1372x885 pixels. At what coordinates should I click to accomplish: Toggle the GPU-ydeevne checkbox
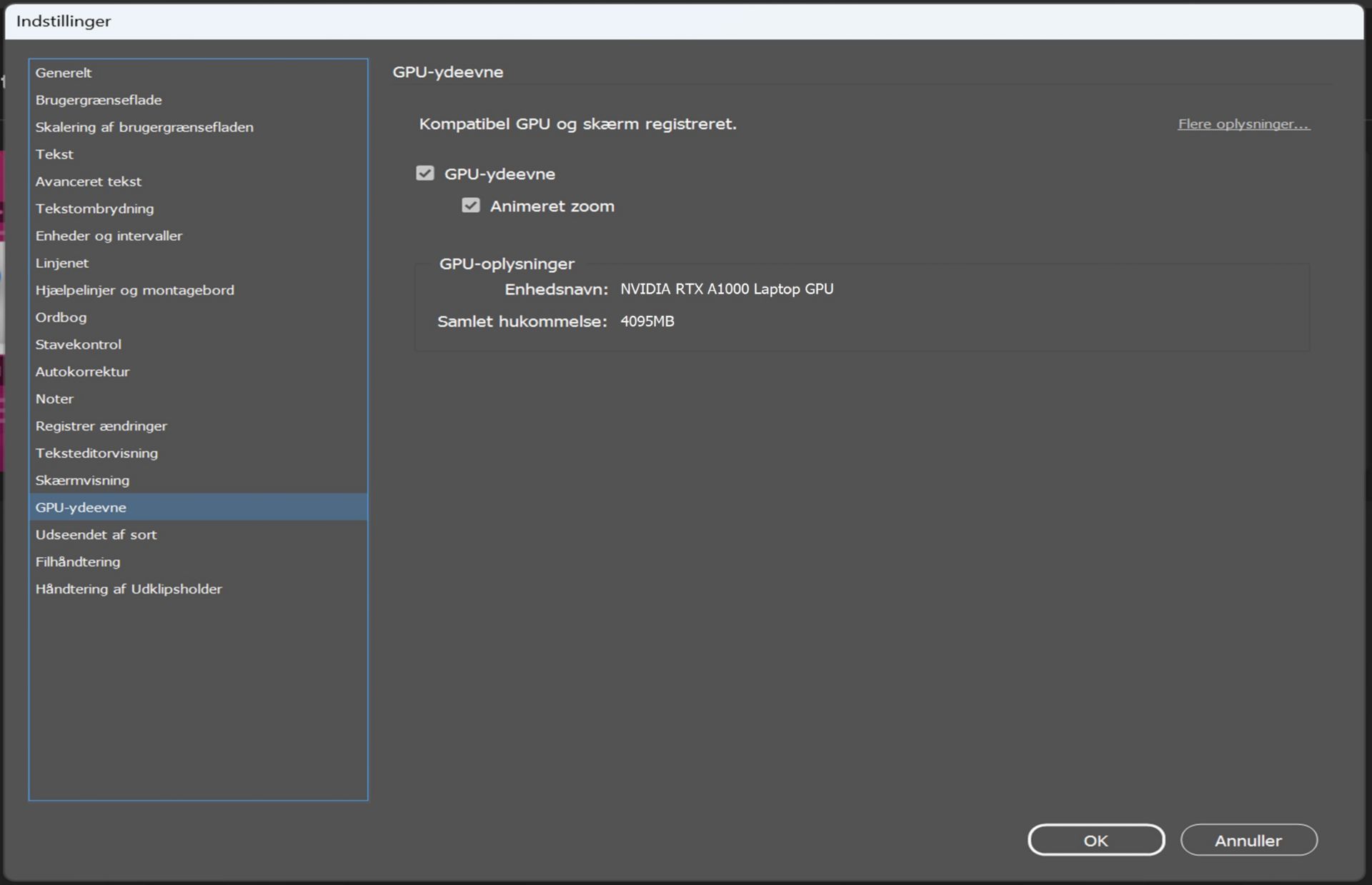(425, 174)
